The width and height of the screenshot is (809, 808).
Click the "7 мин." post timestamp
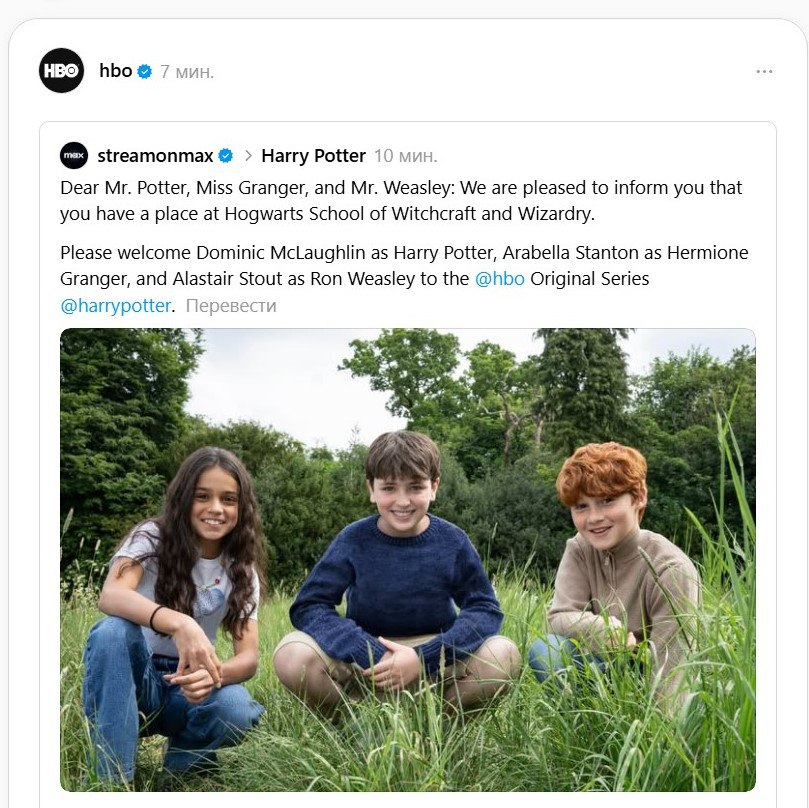click(187, 72)
